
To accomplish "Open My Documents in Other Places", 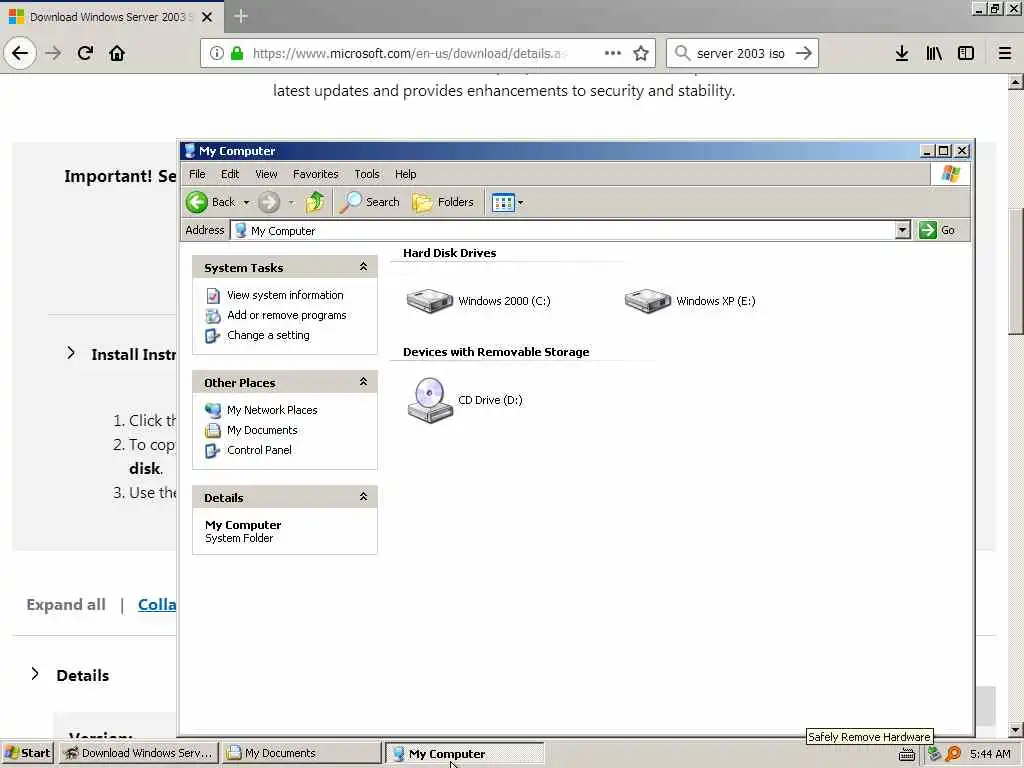I will click(262, 430).
